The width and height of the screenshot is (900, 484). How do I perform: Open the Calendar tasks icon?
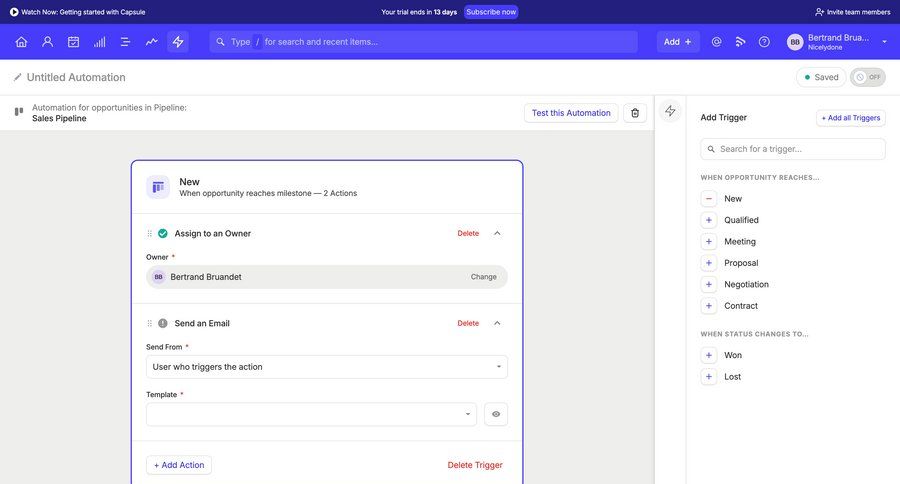pos(73,42)
